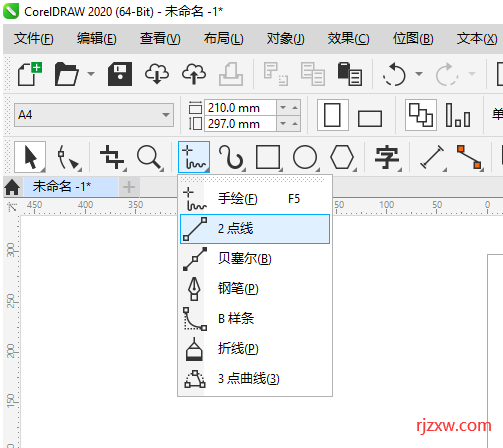Select the Connector tool
503x448 pixels.
tap(470, 157)
